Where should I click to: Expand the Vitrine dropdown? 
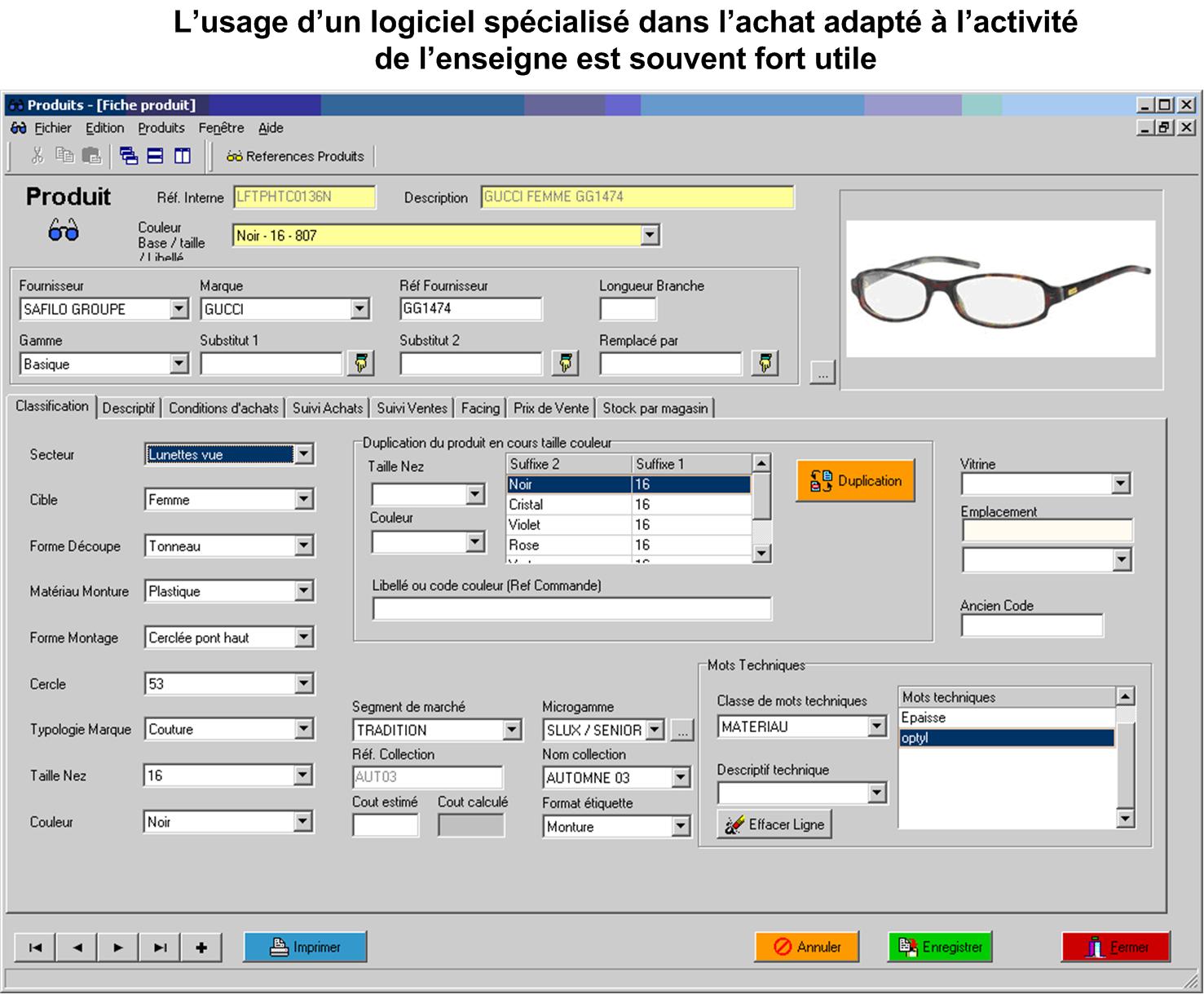click(x=1121, y=484)
